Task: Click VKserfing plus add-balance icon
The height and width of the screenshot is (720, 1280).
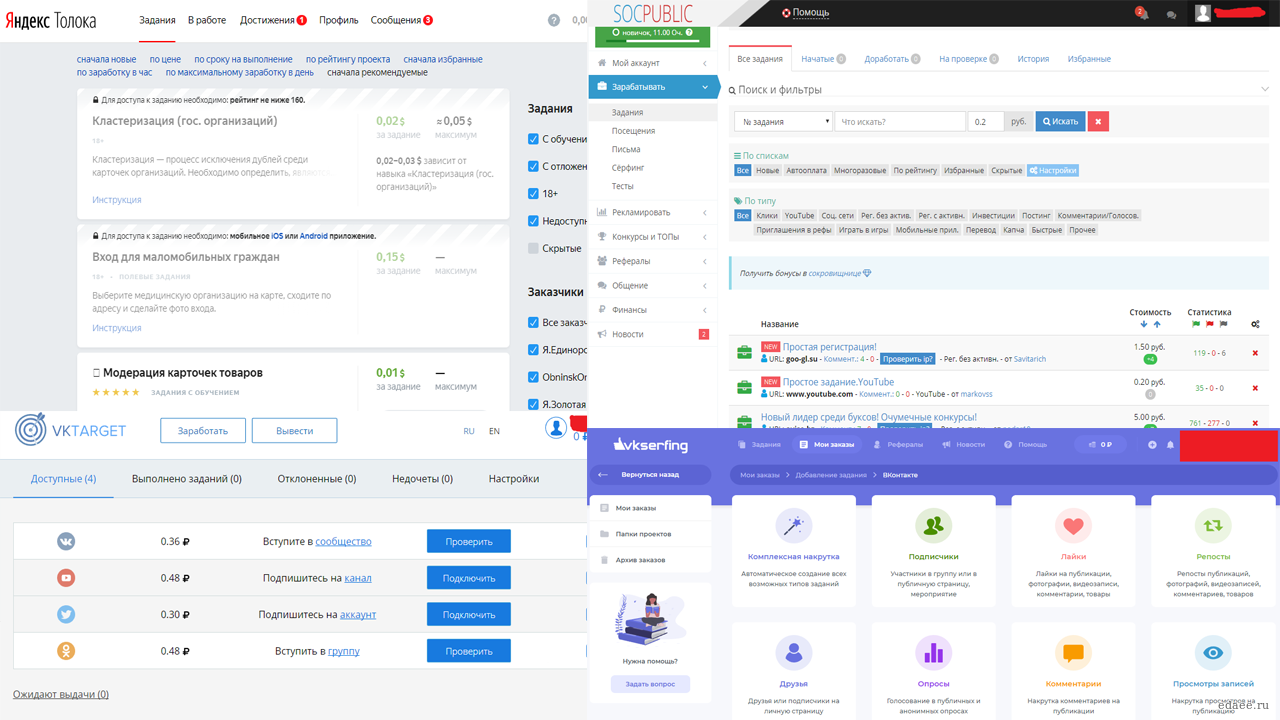Action: click(1152, 444)
